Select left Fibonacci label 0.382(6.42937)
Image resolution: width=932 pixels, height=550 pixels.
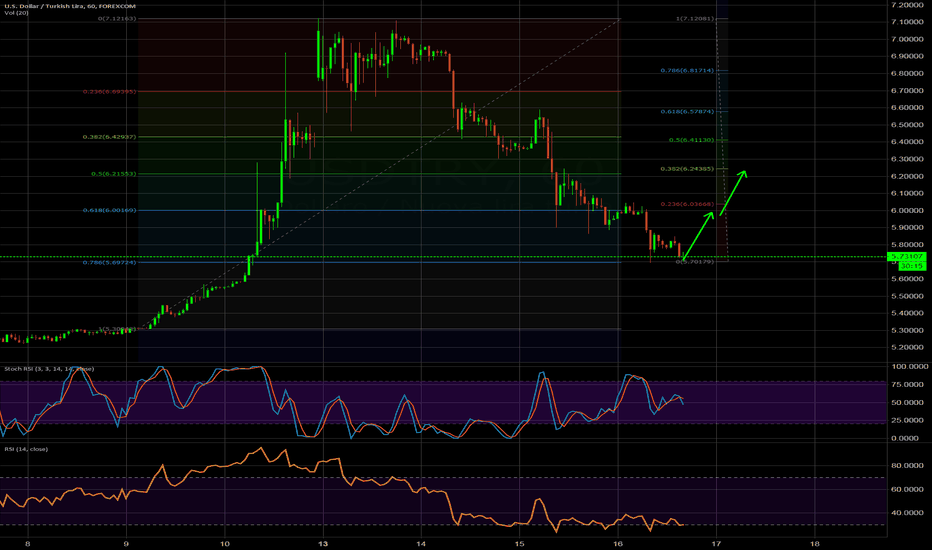point(109,137)
